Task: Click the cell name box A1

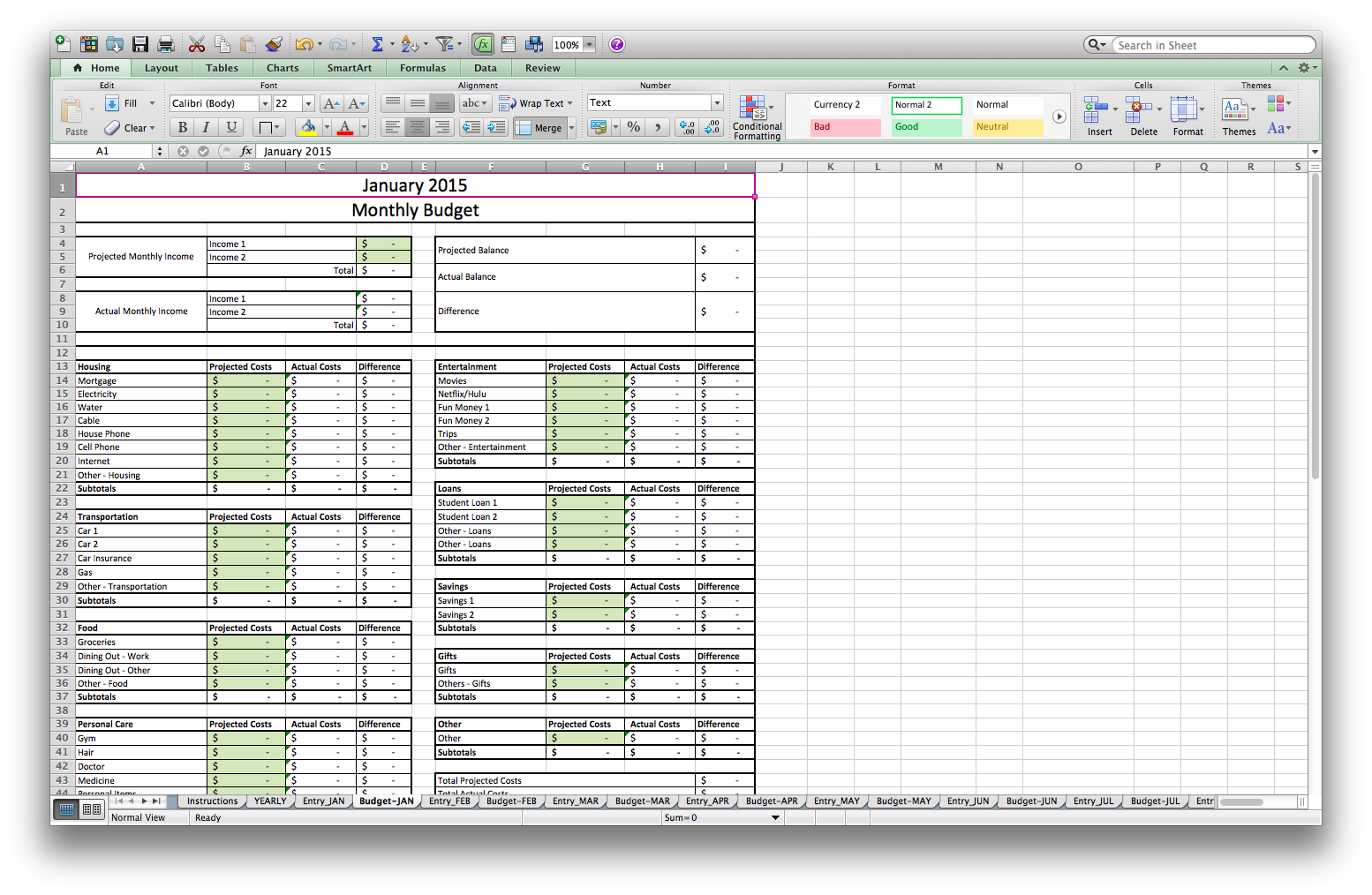Action: coord(102,151)
